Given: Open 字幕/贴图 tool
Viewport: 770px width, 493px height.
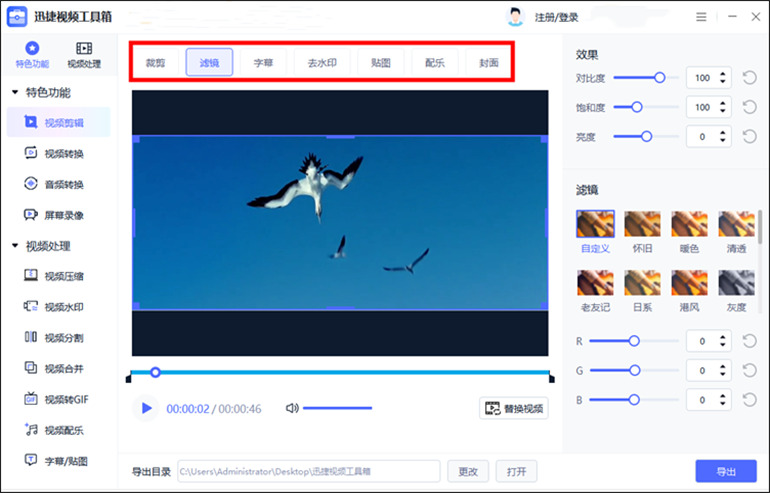Looking at the screenshot, I should 58,461.
